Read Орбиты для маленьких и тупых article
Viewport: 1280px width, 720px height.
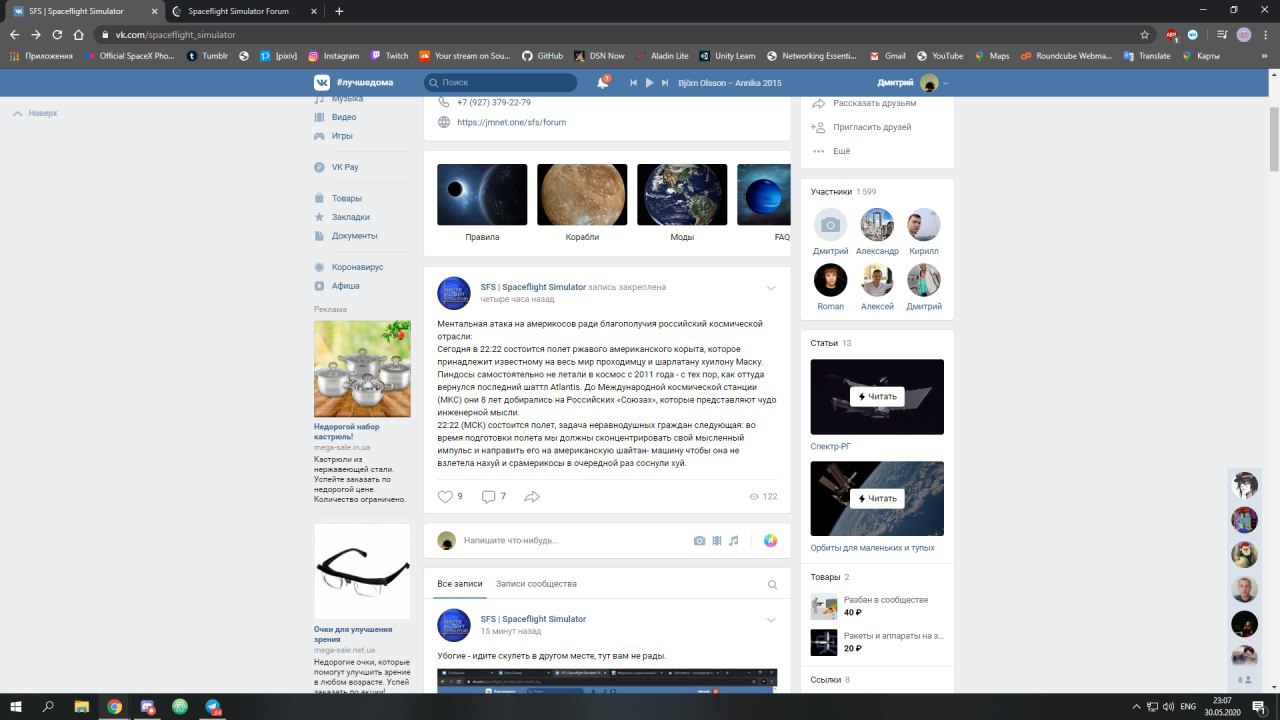pos(877,499)
